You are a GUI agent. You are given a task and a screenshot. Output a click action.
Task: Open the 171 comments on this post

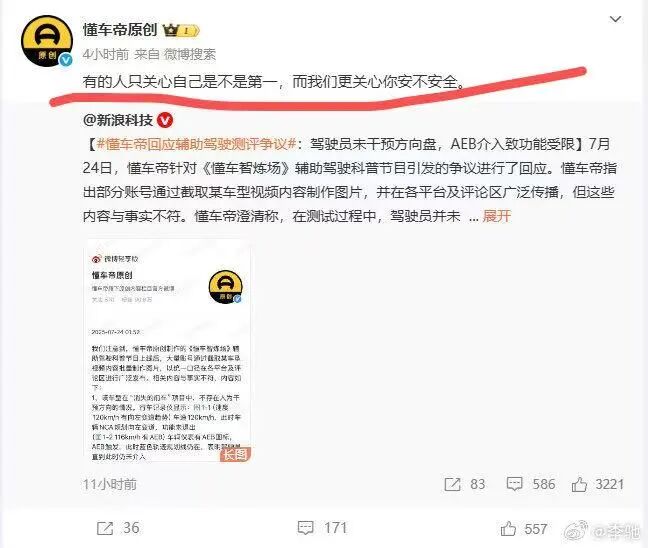click(x=322, y=528)
